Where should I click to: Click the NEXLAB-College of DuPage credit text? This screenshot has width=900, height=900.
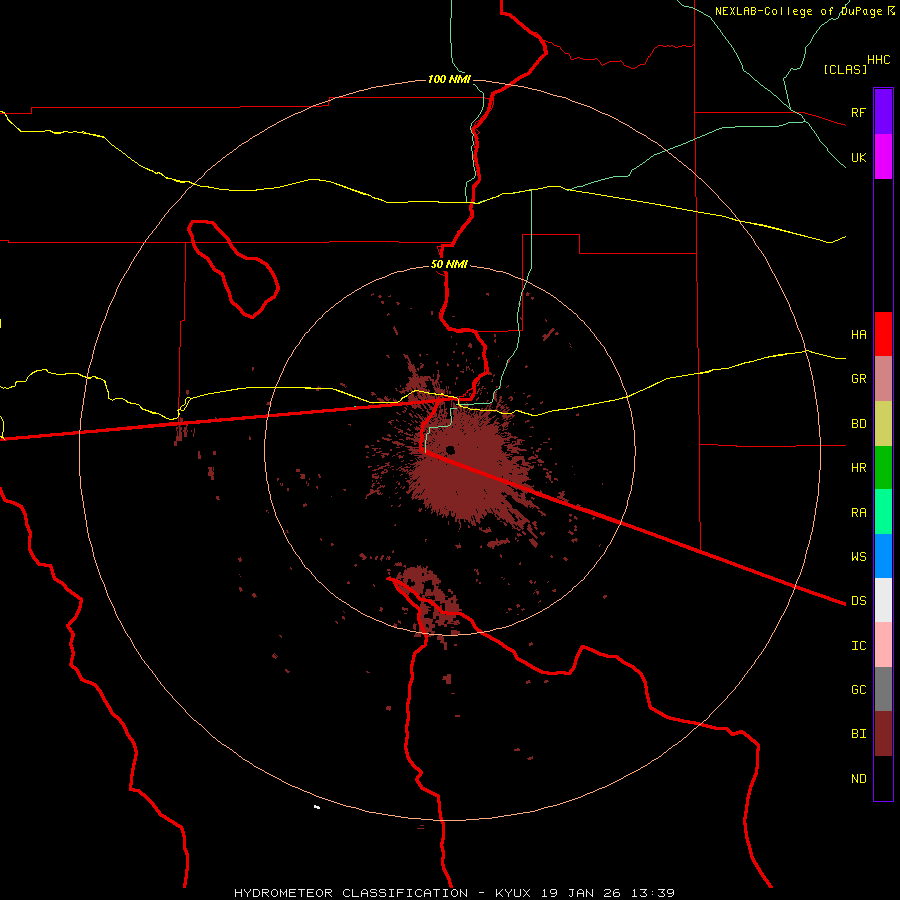799,11
